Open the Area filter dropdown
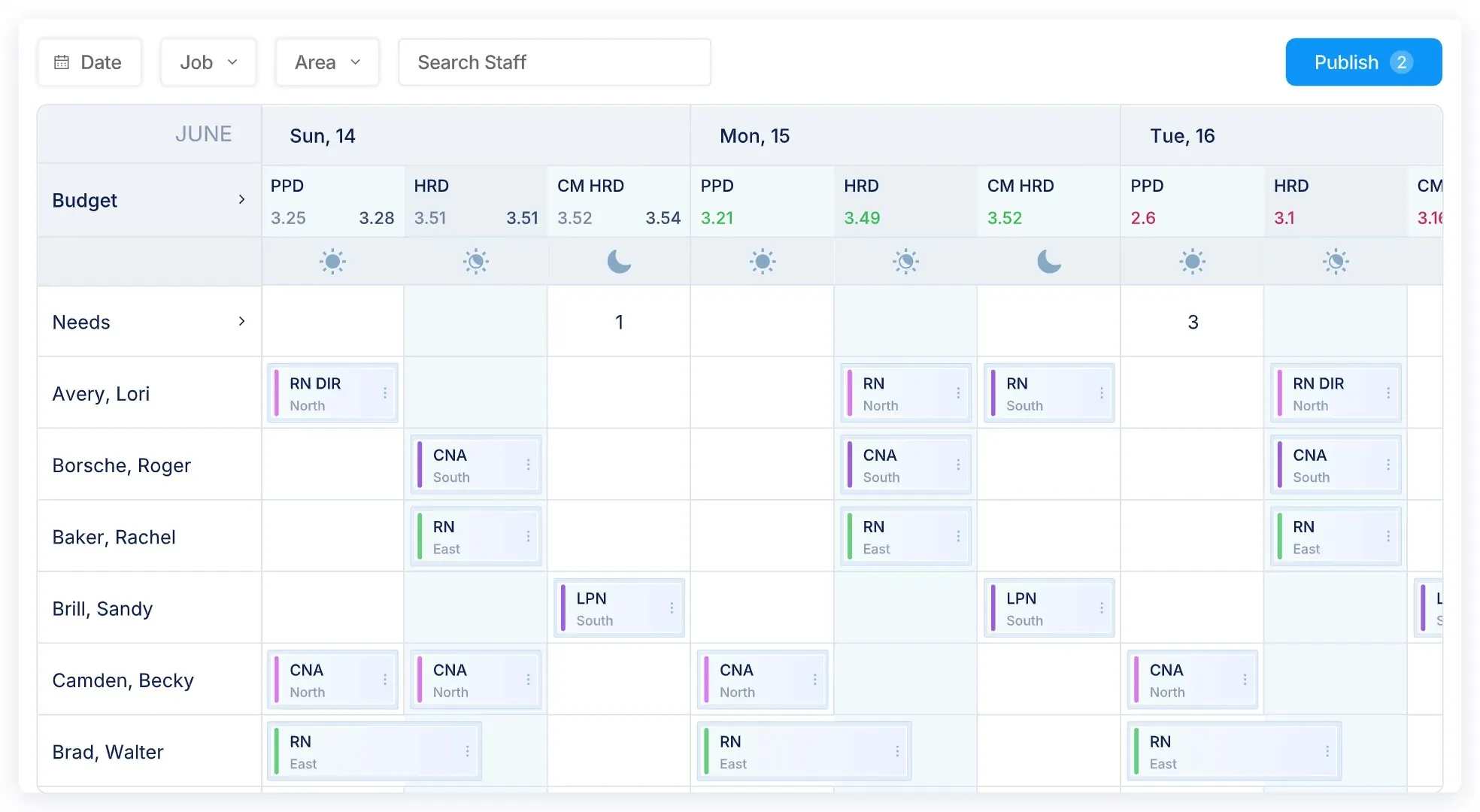The width and height of the screenshot is (1480, 812). click(x=326, y=62)
